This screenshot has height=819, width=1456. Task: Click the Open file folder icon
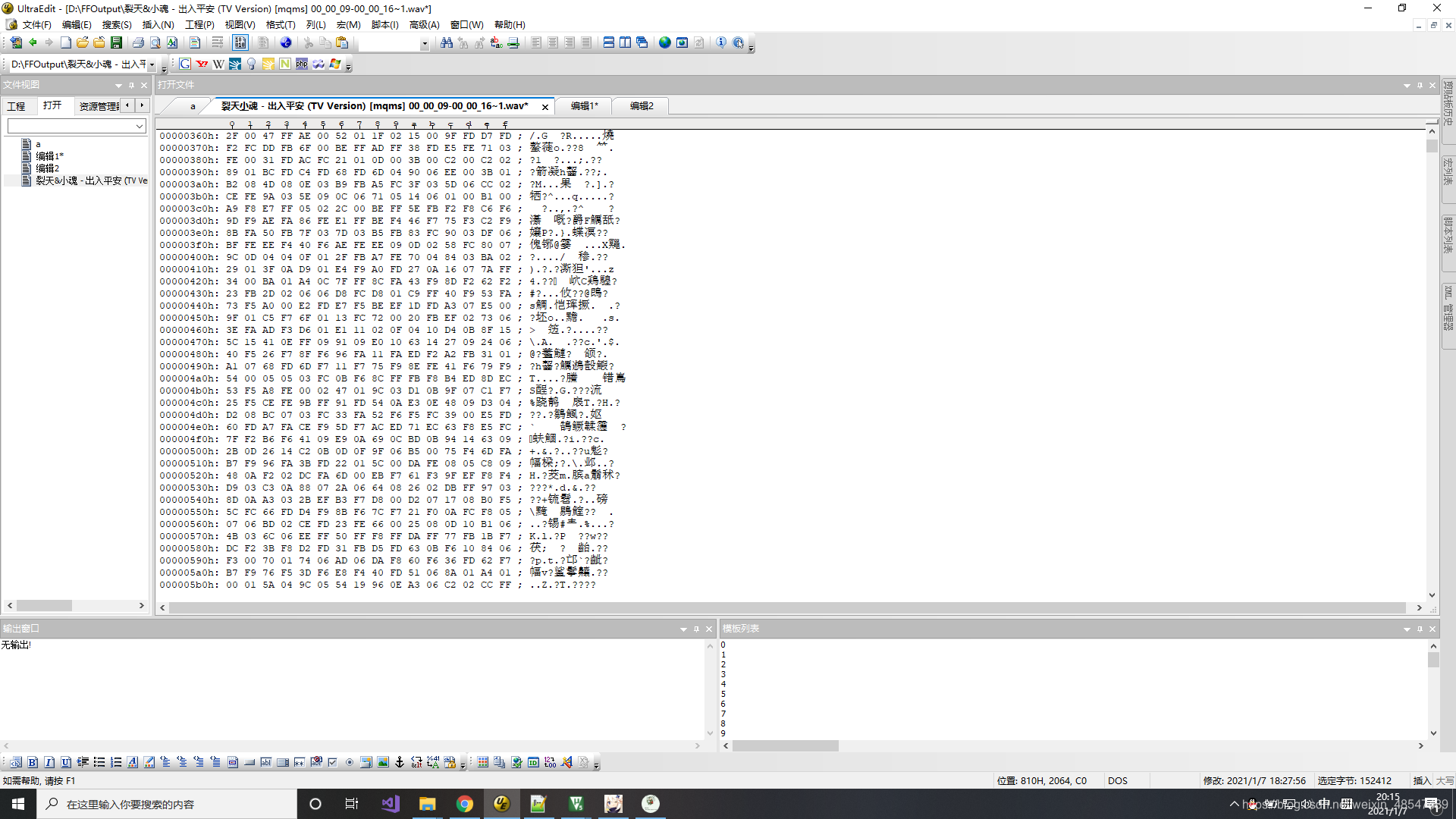[x=83, y=42]
